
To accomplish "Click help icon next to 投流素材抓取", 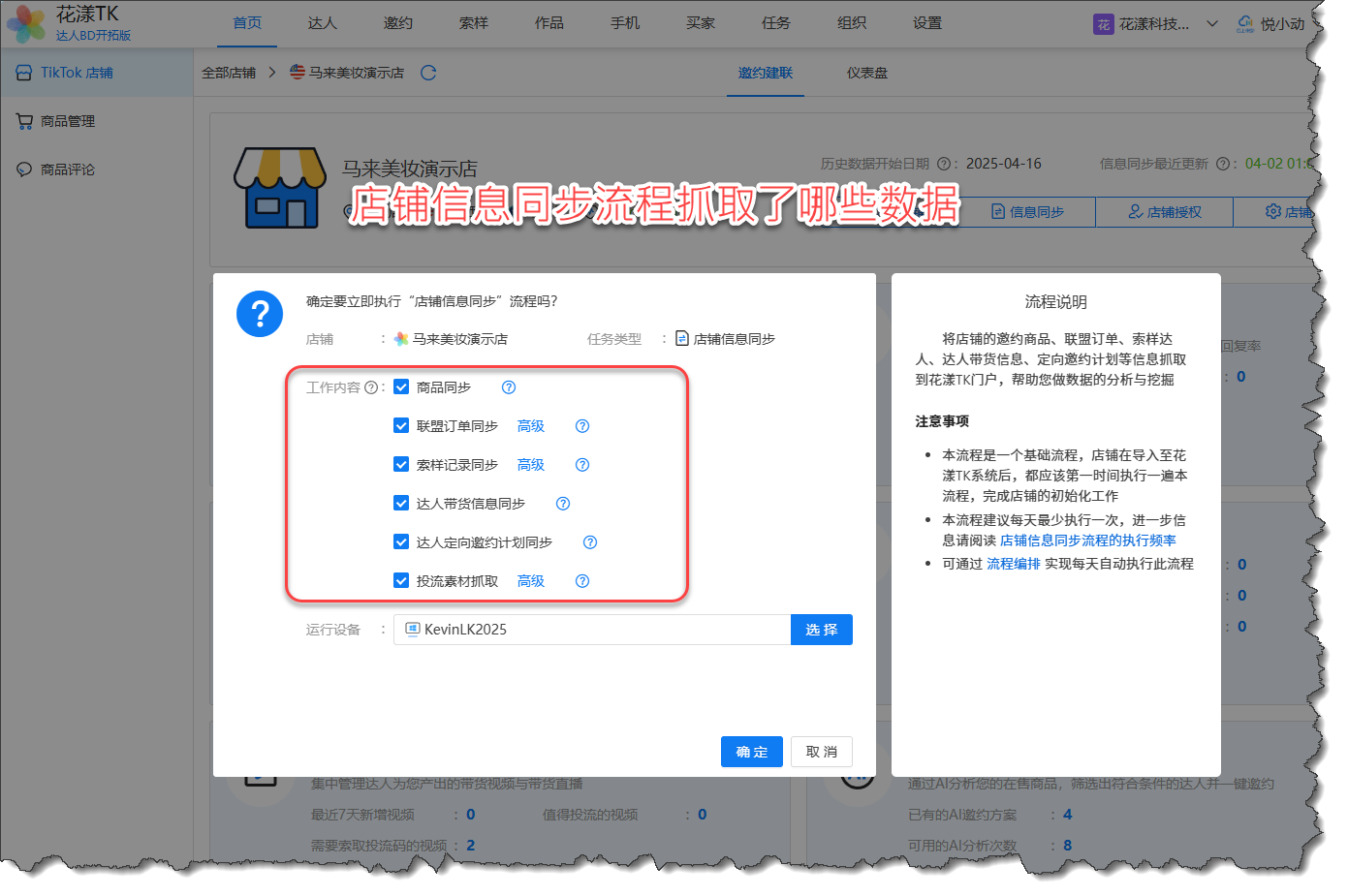I will [x=582, y=581].
